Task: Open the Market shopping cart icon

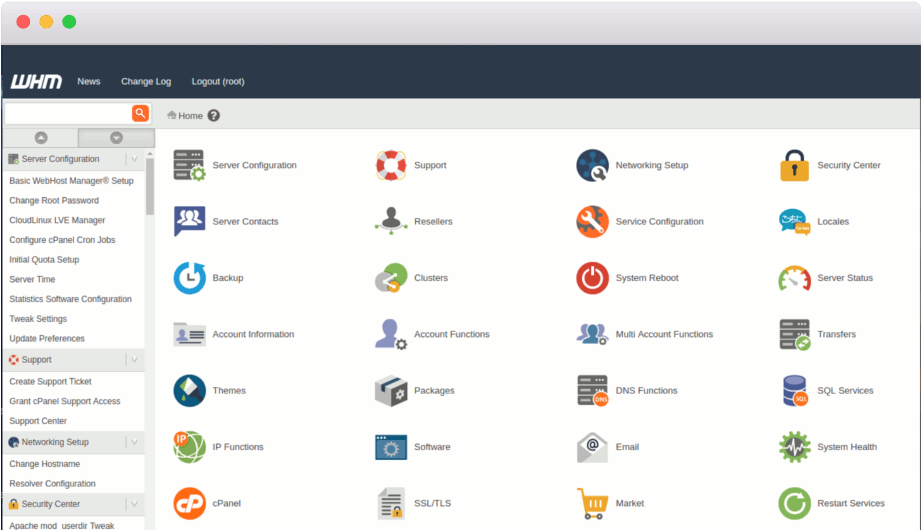Action: pos(592,504)
